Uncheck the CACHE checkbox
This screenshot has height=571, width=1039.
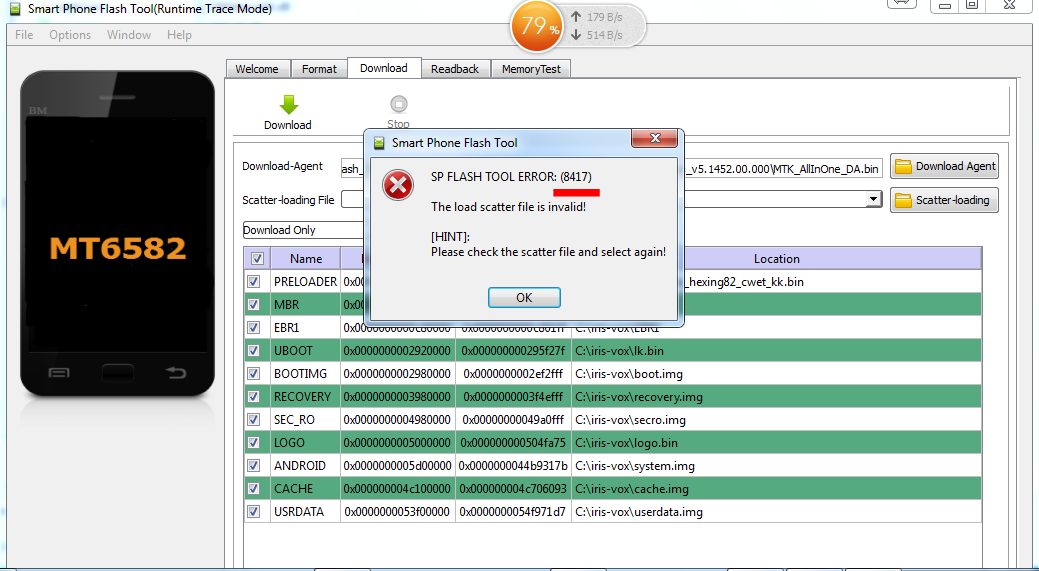(x=253, y=489)
